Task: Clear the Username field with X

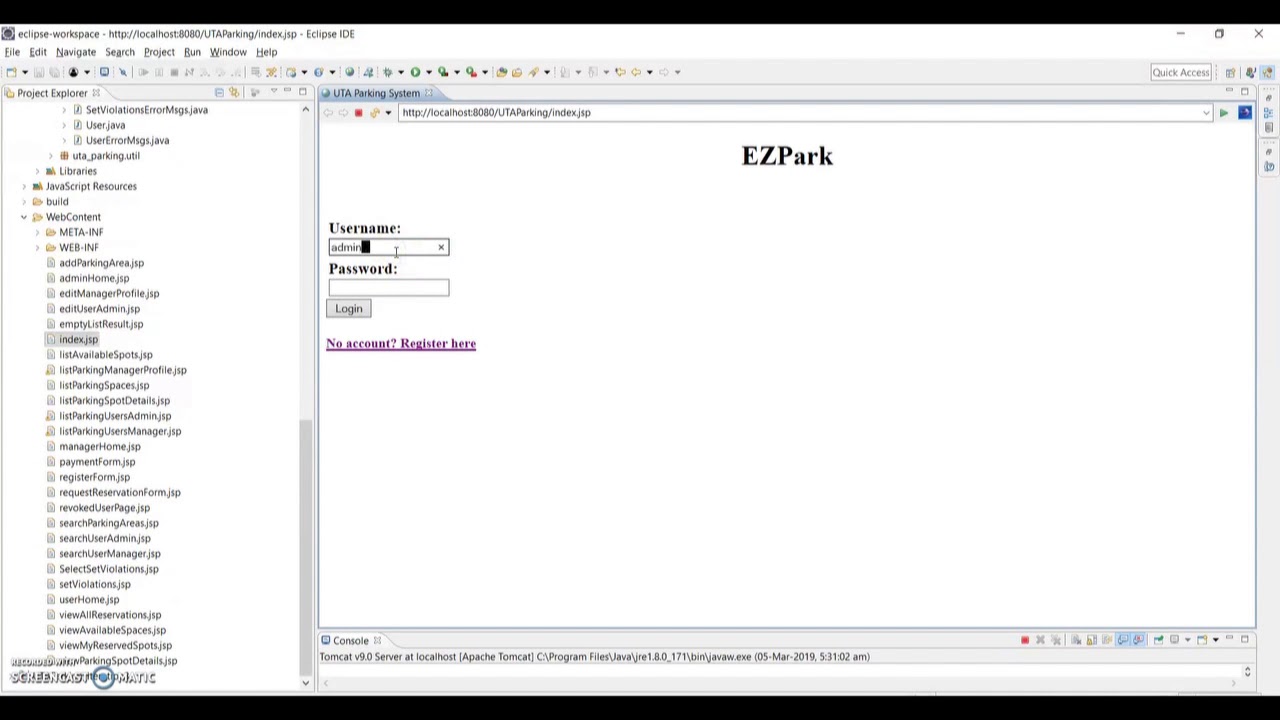Action: [440, 247]
